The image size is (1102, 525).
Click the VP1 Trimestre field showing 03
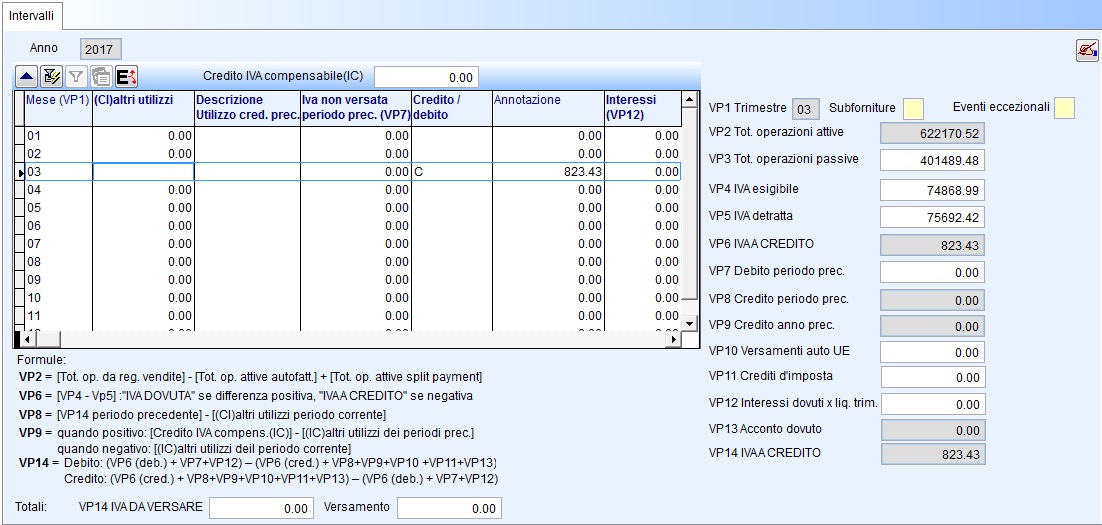[805, 109]
